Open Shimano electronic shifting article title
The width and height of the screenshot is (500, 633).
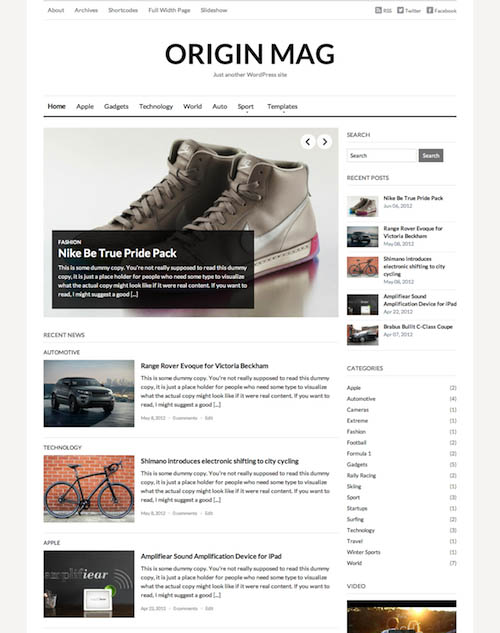[x=220, y=461]
